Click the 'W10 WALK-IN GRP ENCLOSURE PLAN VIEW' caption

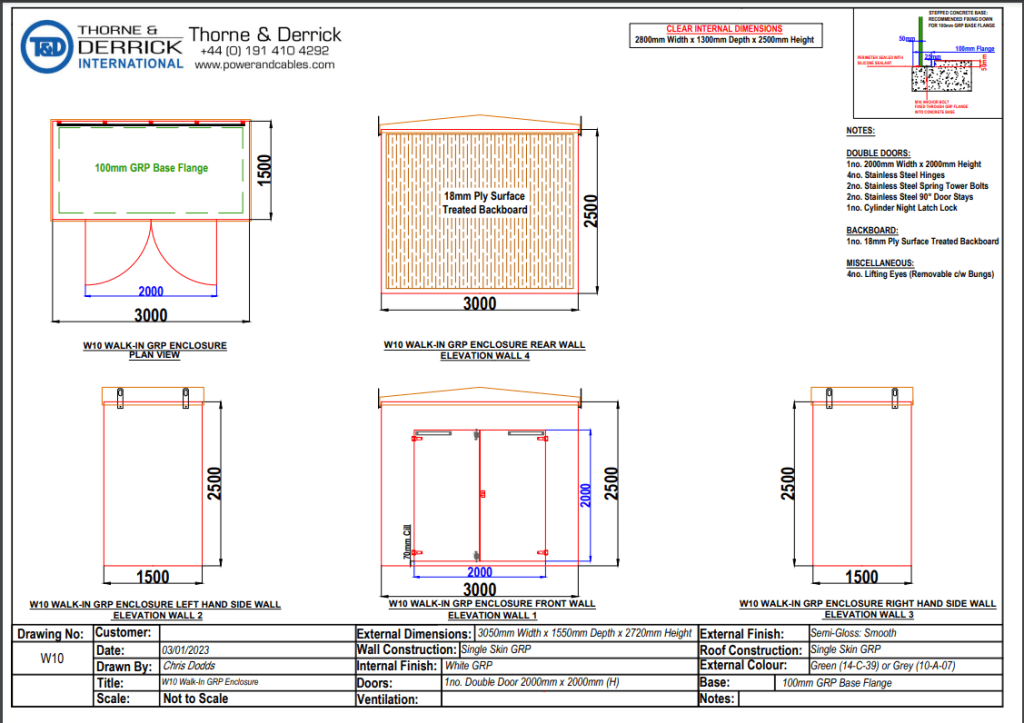155,350
